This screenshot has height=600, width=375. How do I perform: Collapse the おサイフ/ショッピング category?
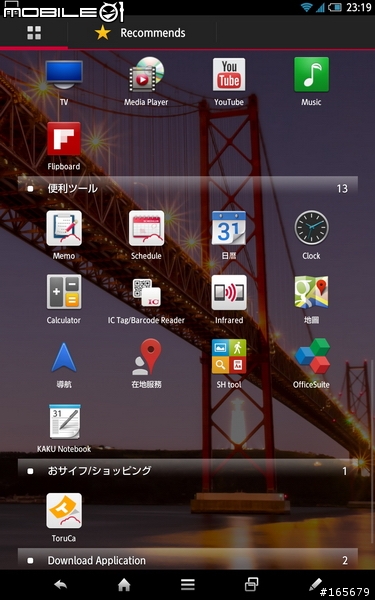(188, 471)
